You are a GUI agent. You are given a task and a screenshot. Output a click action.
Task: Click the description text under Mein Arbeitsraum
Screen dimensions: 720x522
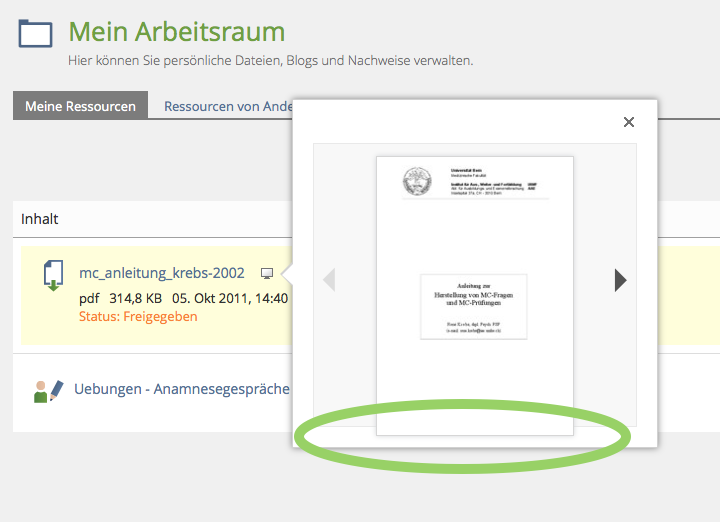(270, 61)
